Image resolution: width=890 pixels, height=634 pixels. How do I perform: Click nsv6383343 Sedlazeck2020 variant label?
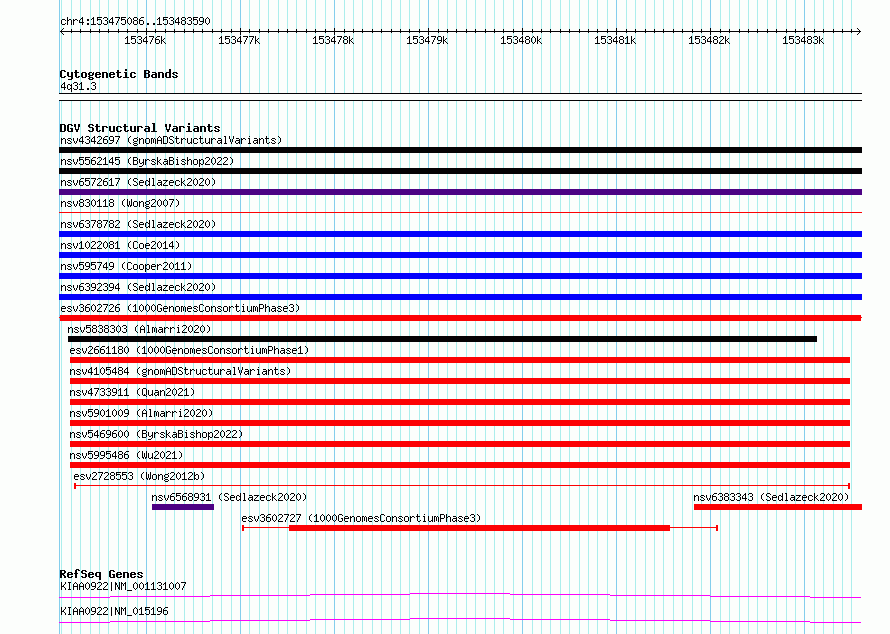coord(771,497)
